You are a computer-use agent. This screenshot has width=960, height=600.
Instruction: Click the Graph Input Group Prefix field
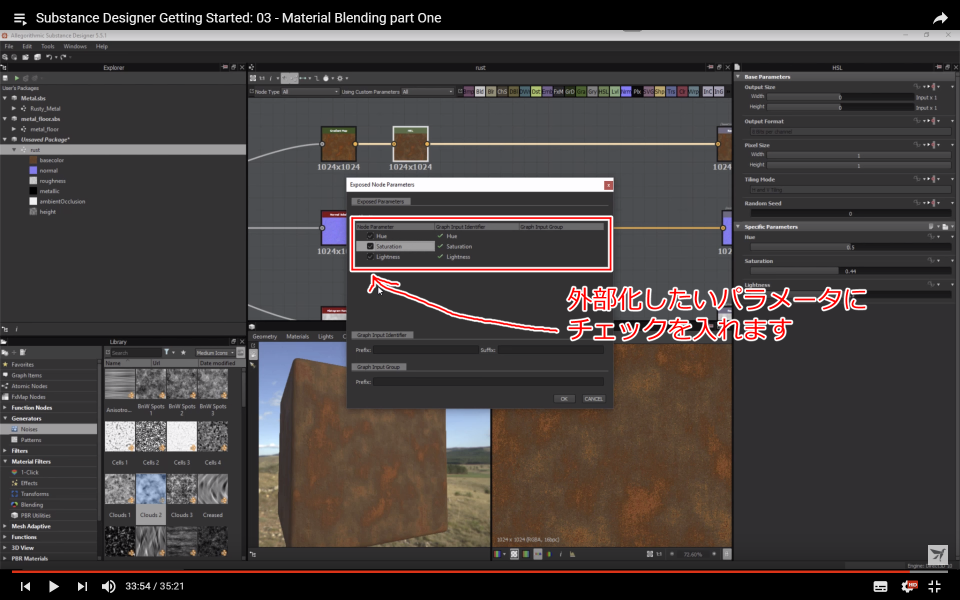[489, 381]
